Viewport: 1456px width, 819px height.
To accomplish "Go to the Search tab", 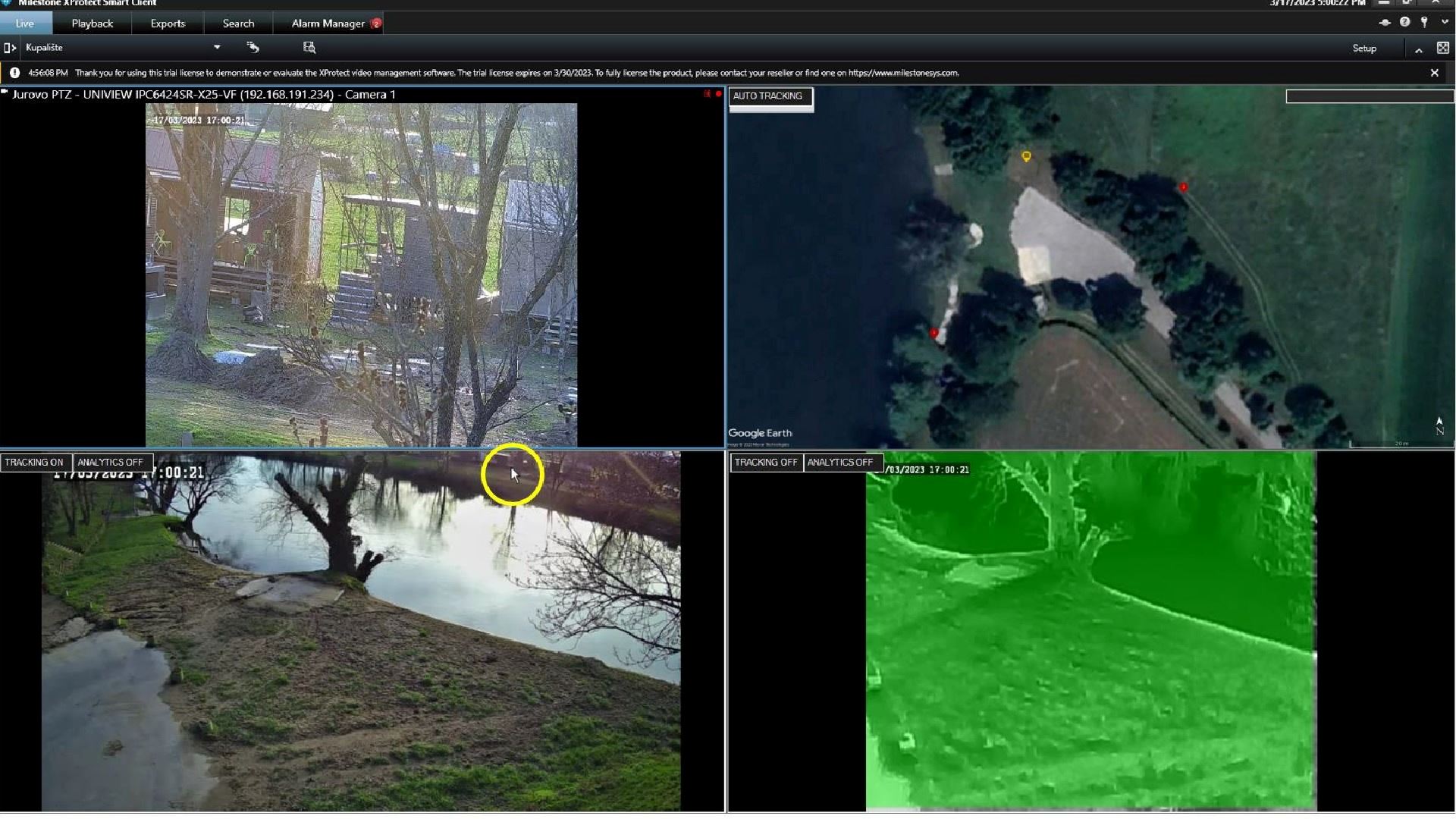I will tap(238, 24).
